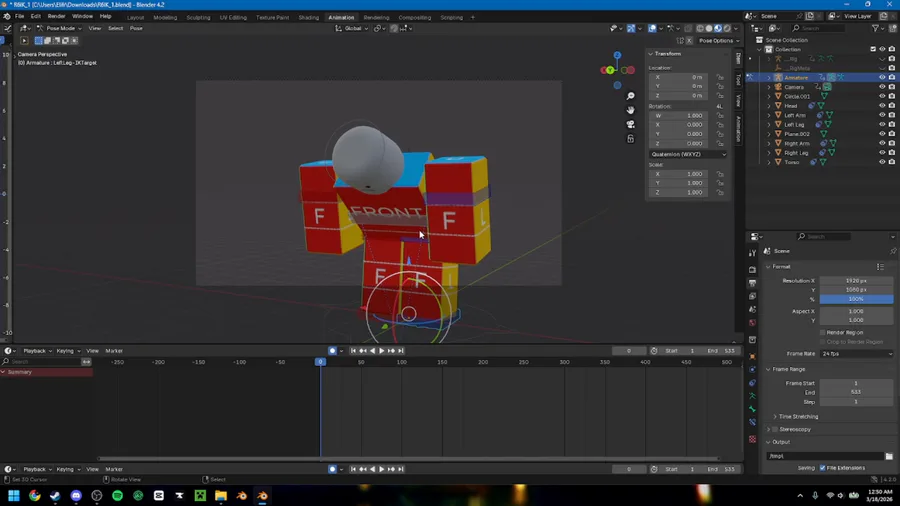The height and width of the screenshot is (506, 900).
Task: Open Discord from the taskbar
Action: pyautogui.click(x=76, y=496)
